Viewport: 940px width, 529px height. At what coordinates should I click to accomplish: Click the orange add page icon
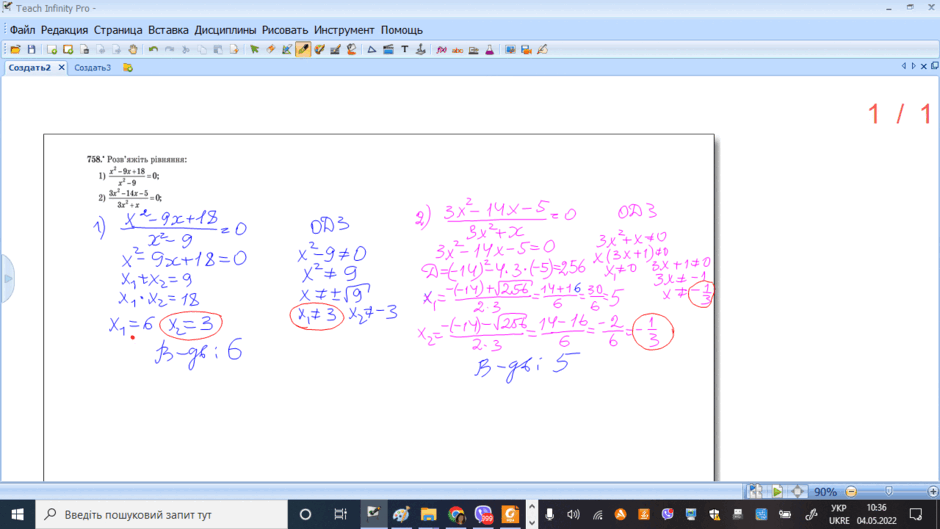pos(68,50)
